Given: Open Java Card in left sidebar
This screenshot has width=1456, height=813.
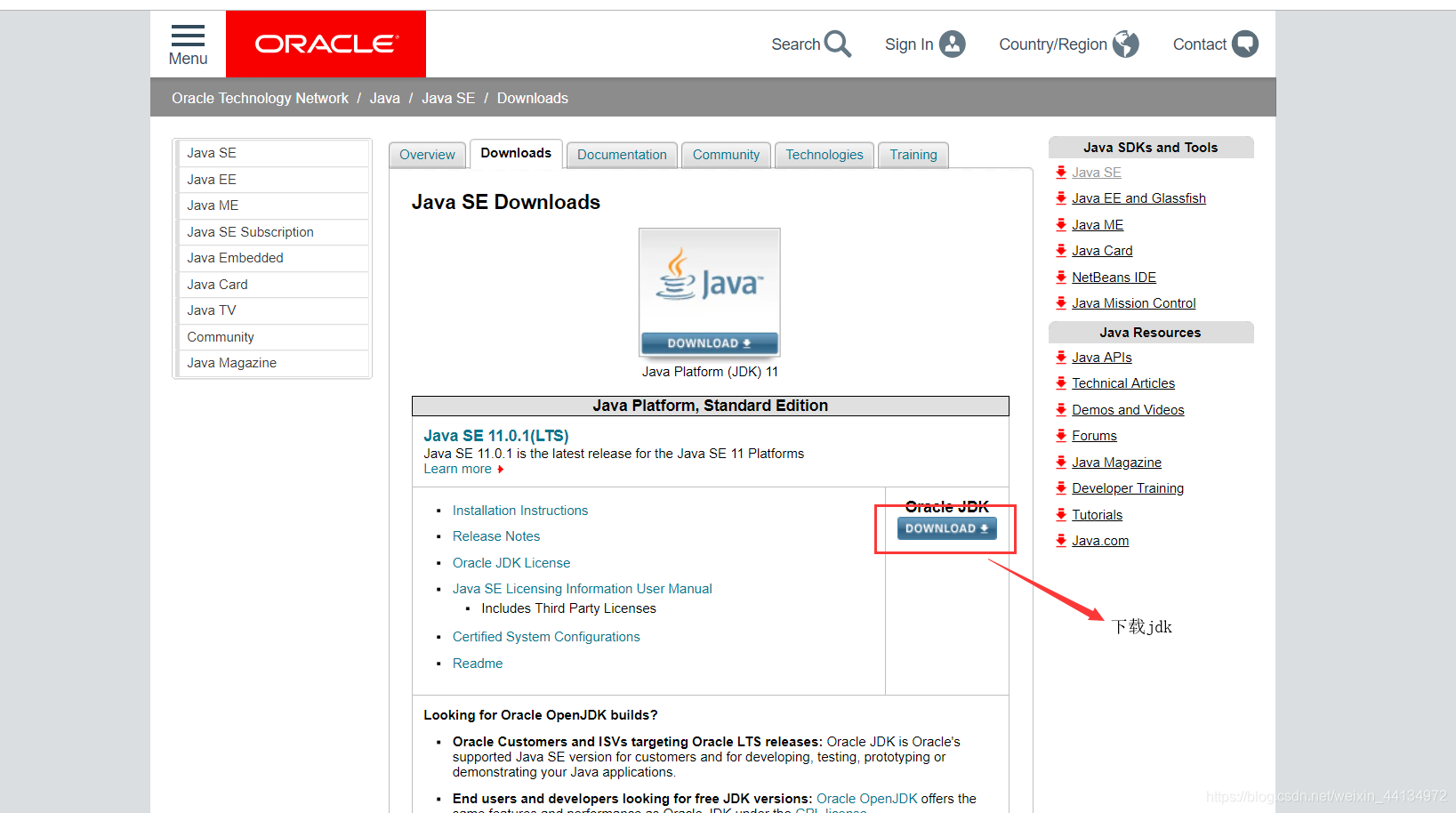Looking at the screenshot, I should tap(273, 285).
